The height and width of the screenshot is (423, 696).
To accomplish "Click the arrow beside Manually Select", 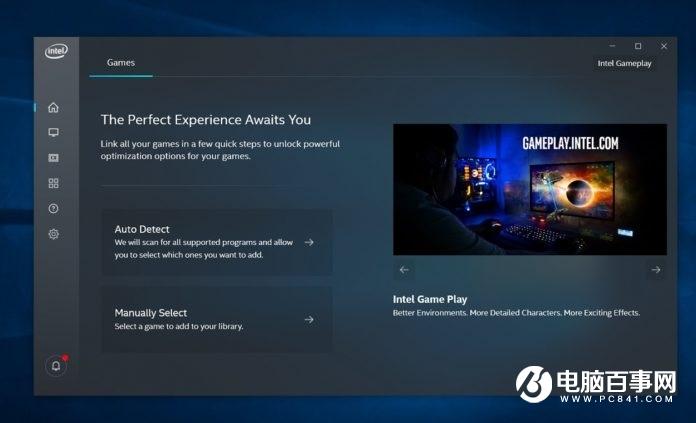I will tap(309, 320).
